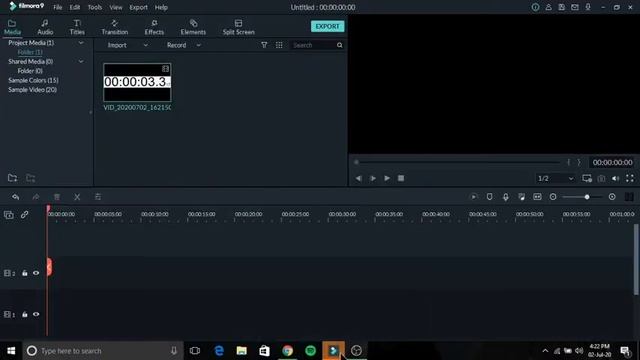Adjust the timeline zoom slider handle
640x360 pixels.
coord(587,197)
